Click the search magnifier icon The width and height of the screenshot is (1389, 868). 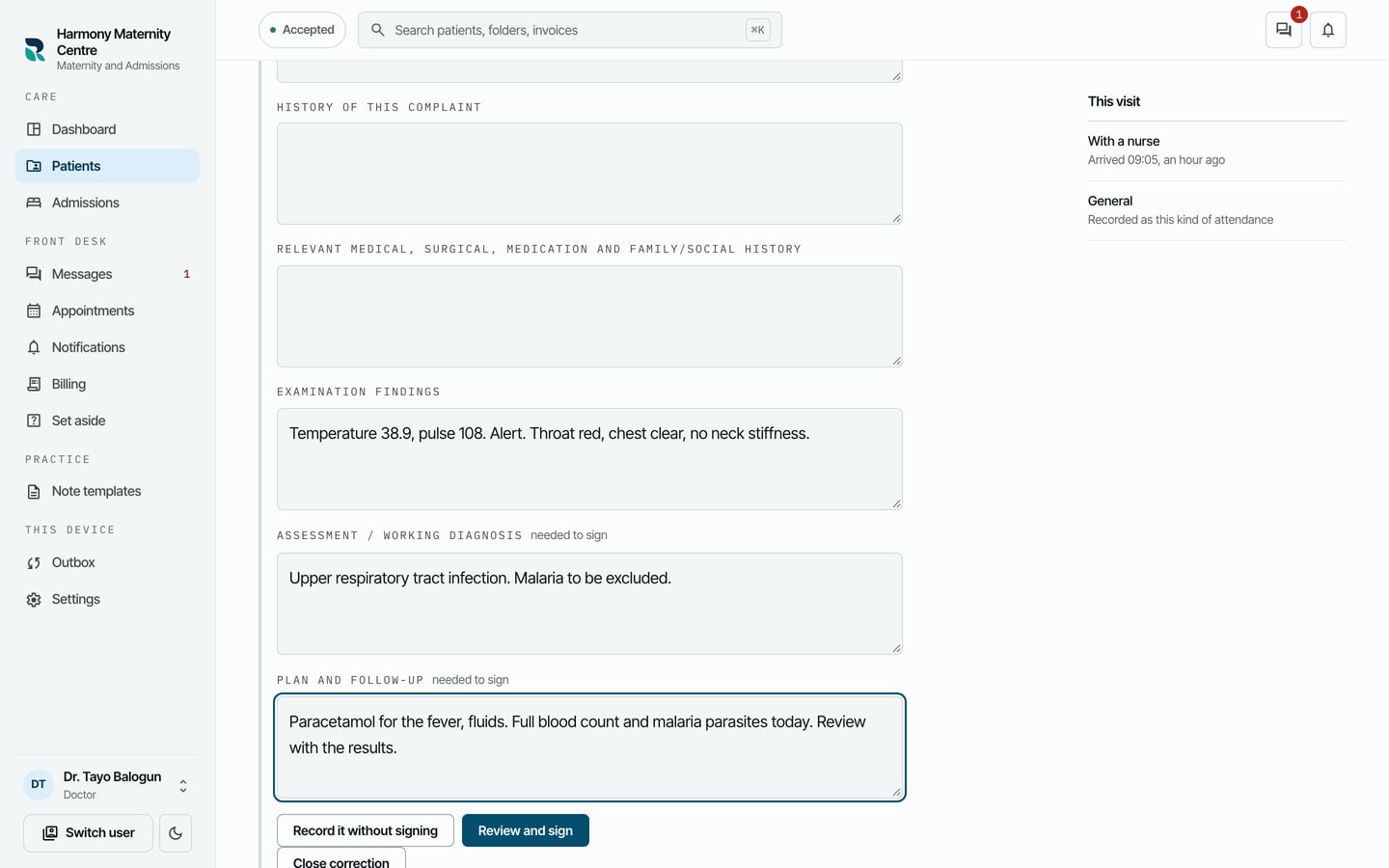click(x=378, y=30)
